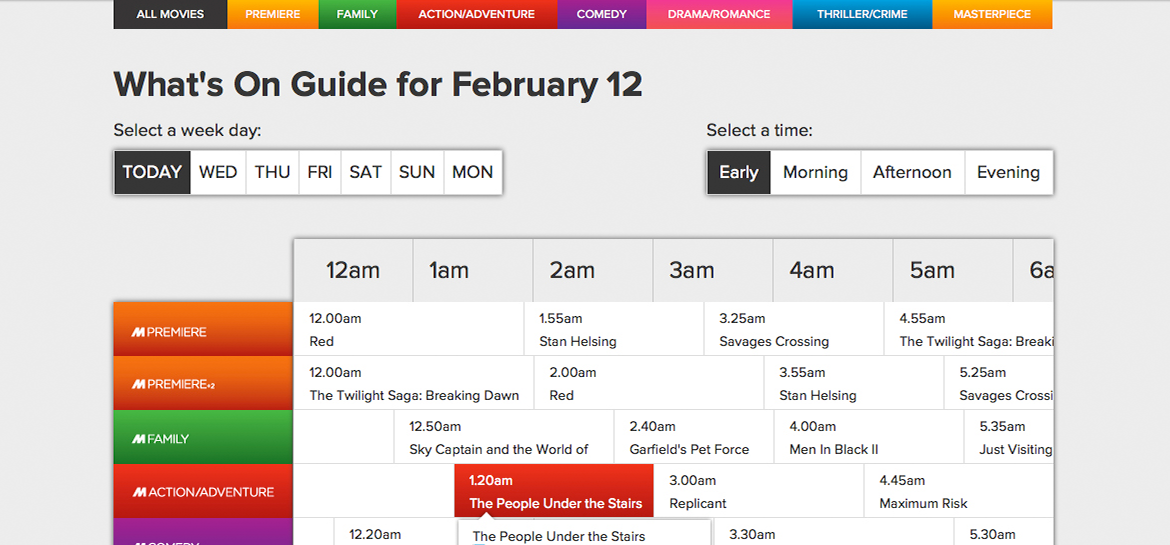The height and width of the screenshot is (545, 1170).
Task: Click the 2am time column header
Action: click(593, 270)
